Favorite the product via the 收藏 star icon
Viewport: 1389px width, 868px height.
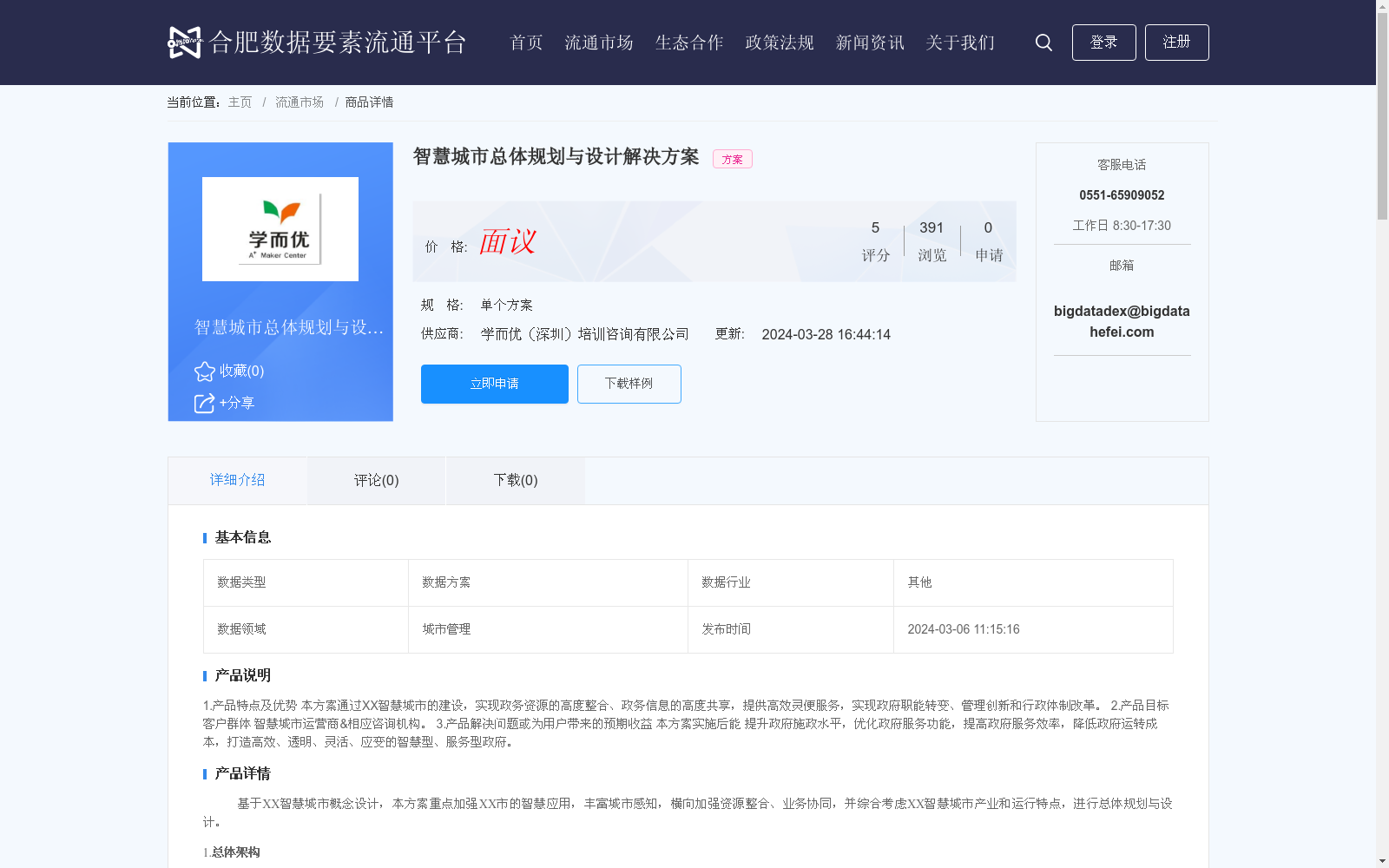click(204, 372)
